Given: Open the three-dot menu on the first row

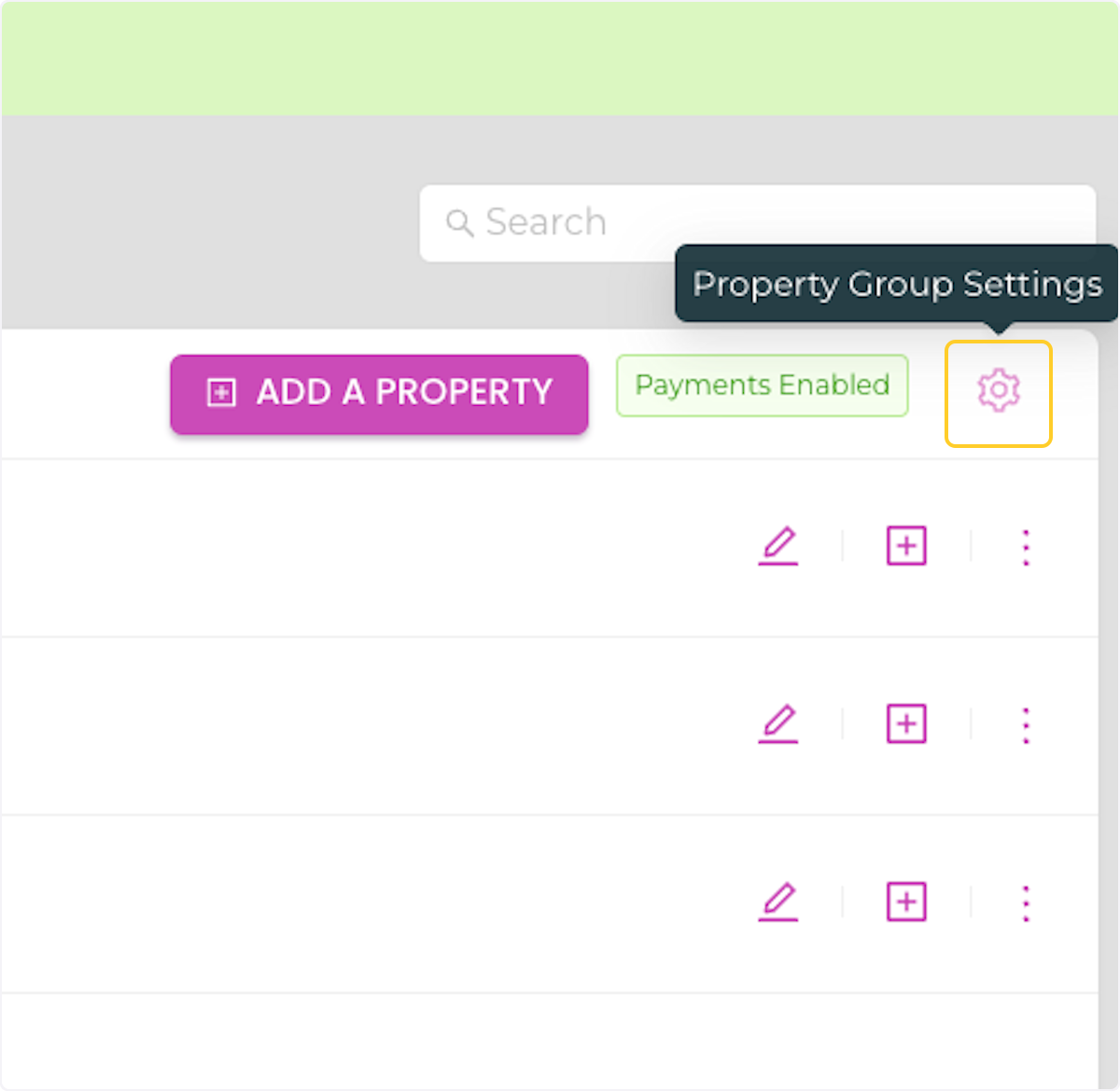Looking at the screenshot, I should pyautogui.click(x=1026, y=548).
